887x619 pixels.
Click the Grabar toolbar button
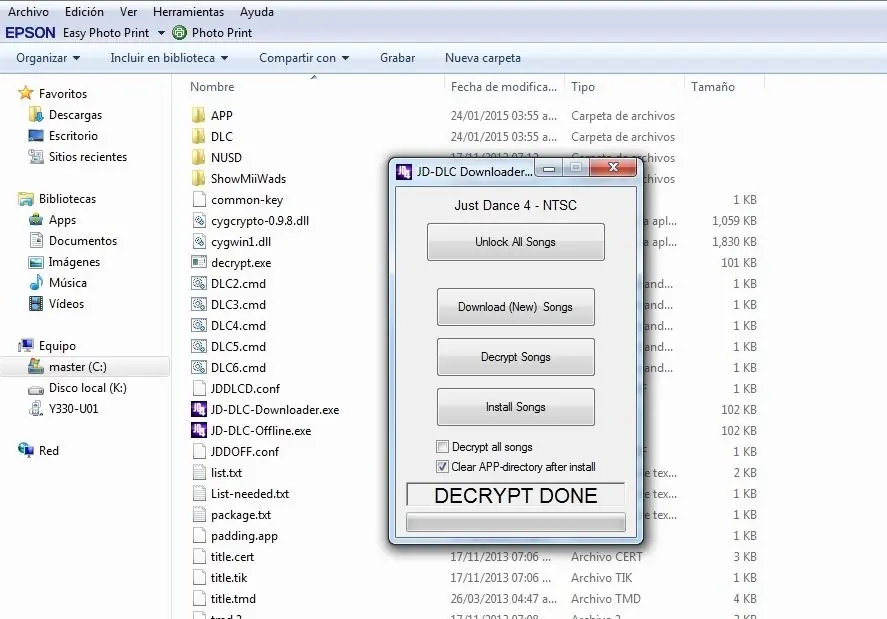(398, 58)
